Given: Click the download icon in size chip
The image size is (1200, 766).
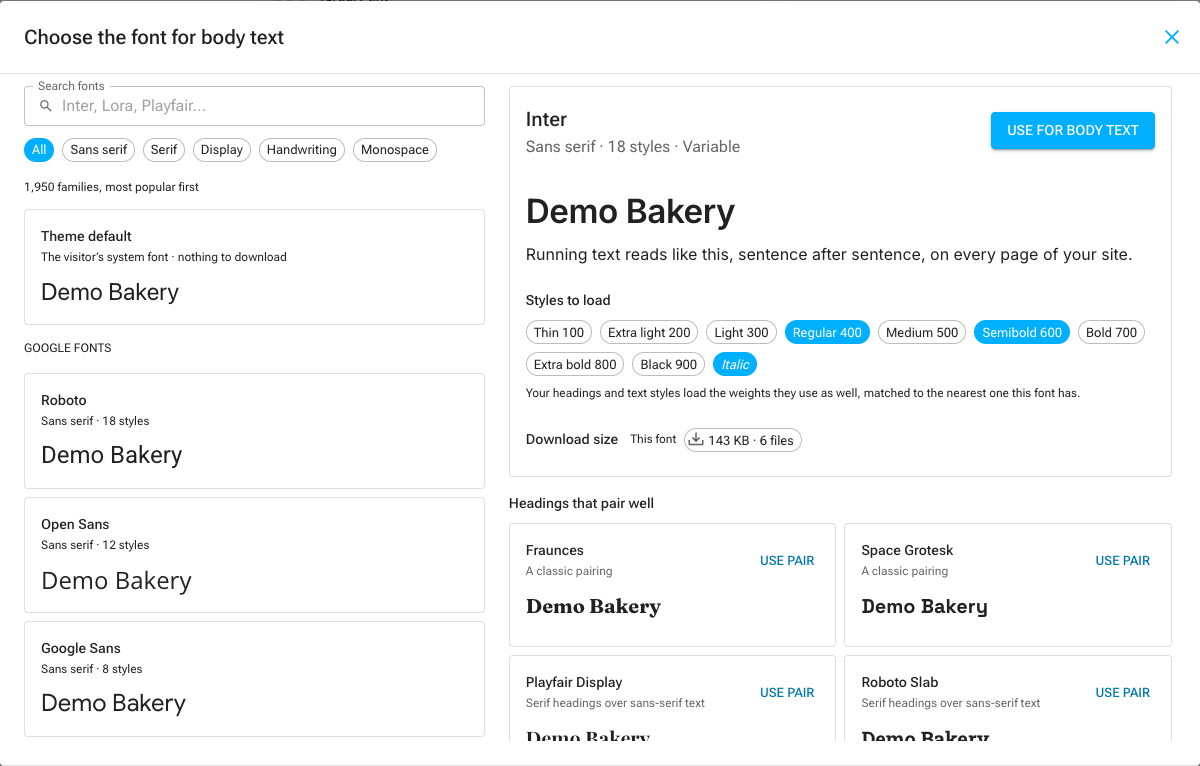Looking at the screenshot, I should click(697, 439).
